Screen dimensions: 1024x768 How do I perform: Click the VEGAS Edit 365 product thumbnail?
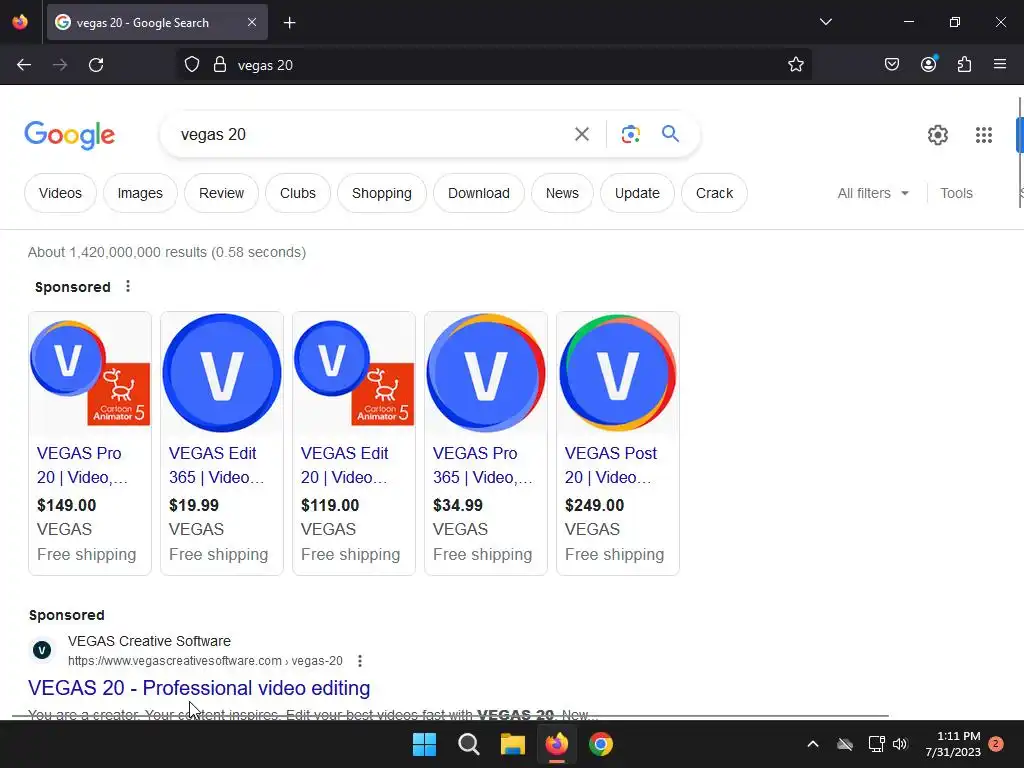(222, 373)
